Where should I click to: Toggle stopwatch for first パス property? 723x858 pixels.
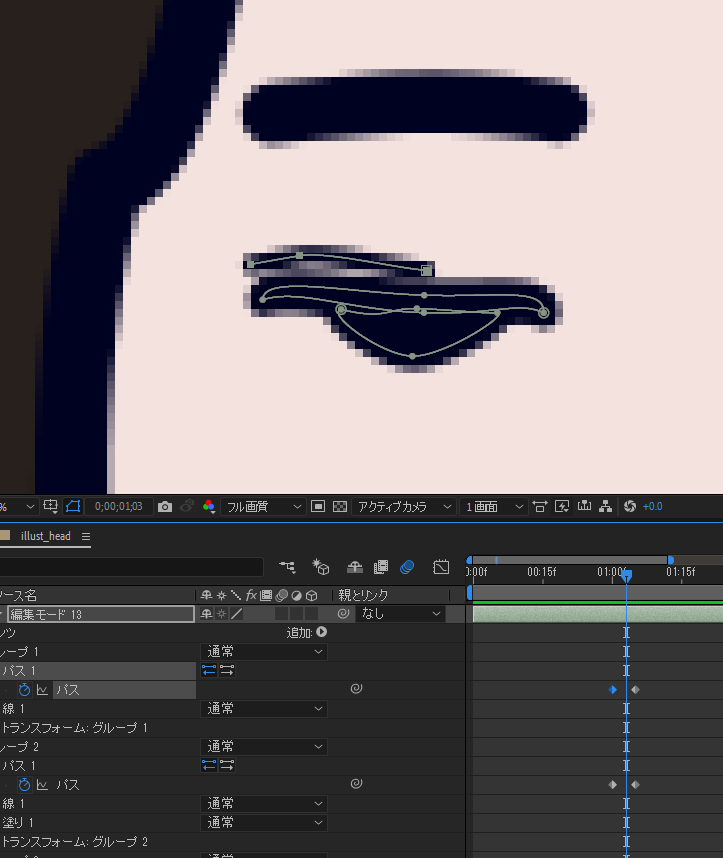24,690
